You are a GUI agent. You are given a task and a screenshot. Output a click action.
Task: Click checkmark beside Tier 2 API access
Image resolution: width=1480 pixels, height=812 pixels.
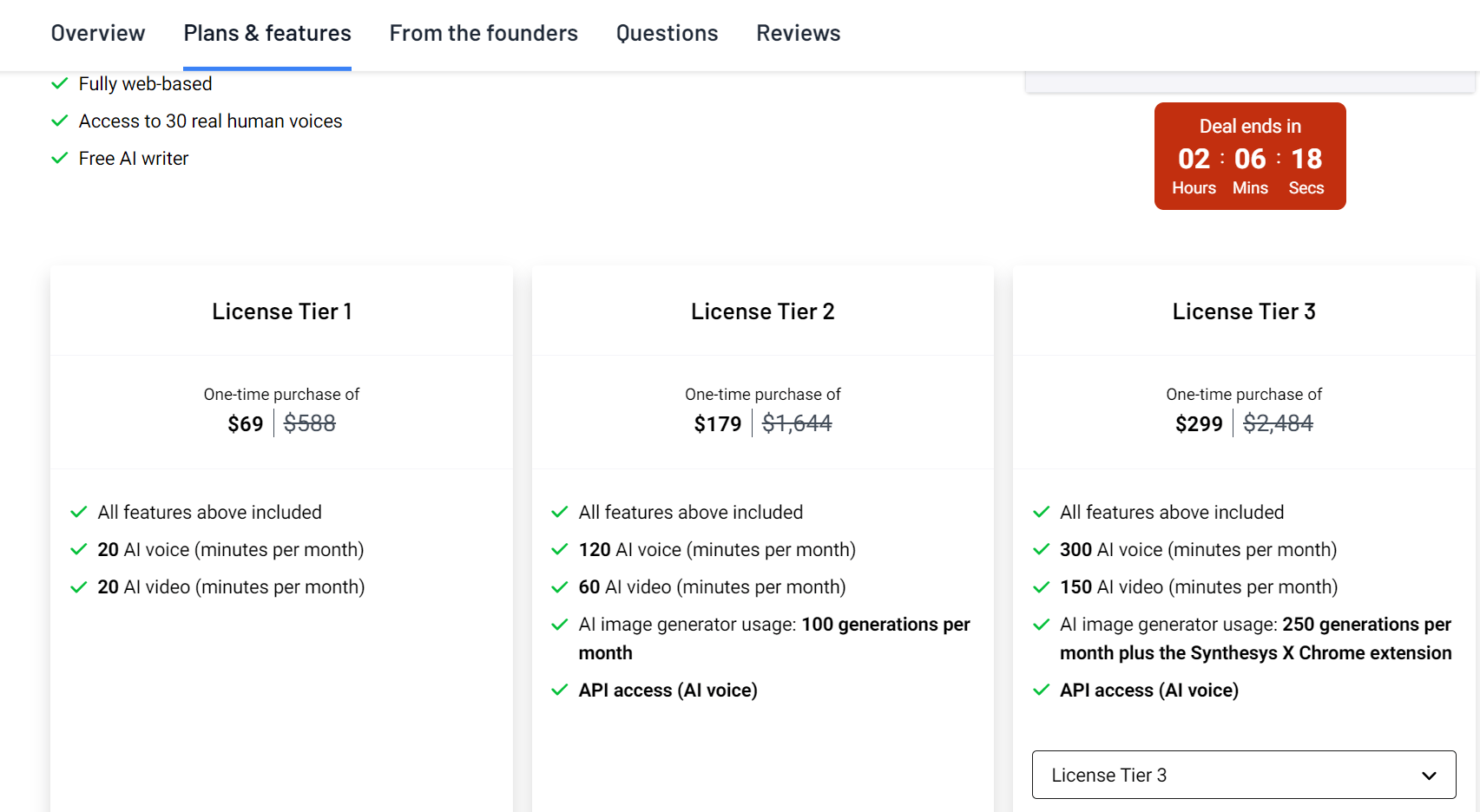[560, 691]
